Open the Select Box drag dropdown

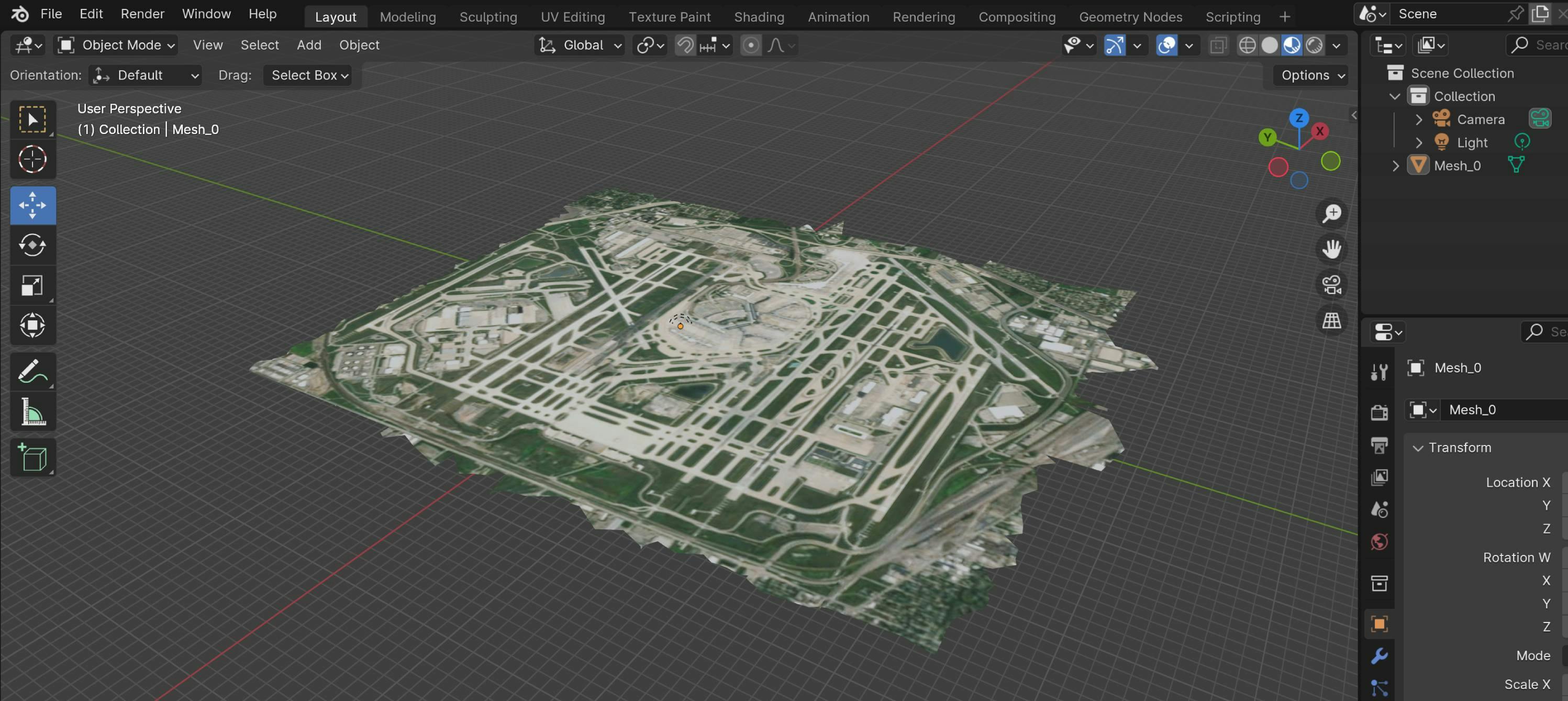click(308, 75)
